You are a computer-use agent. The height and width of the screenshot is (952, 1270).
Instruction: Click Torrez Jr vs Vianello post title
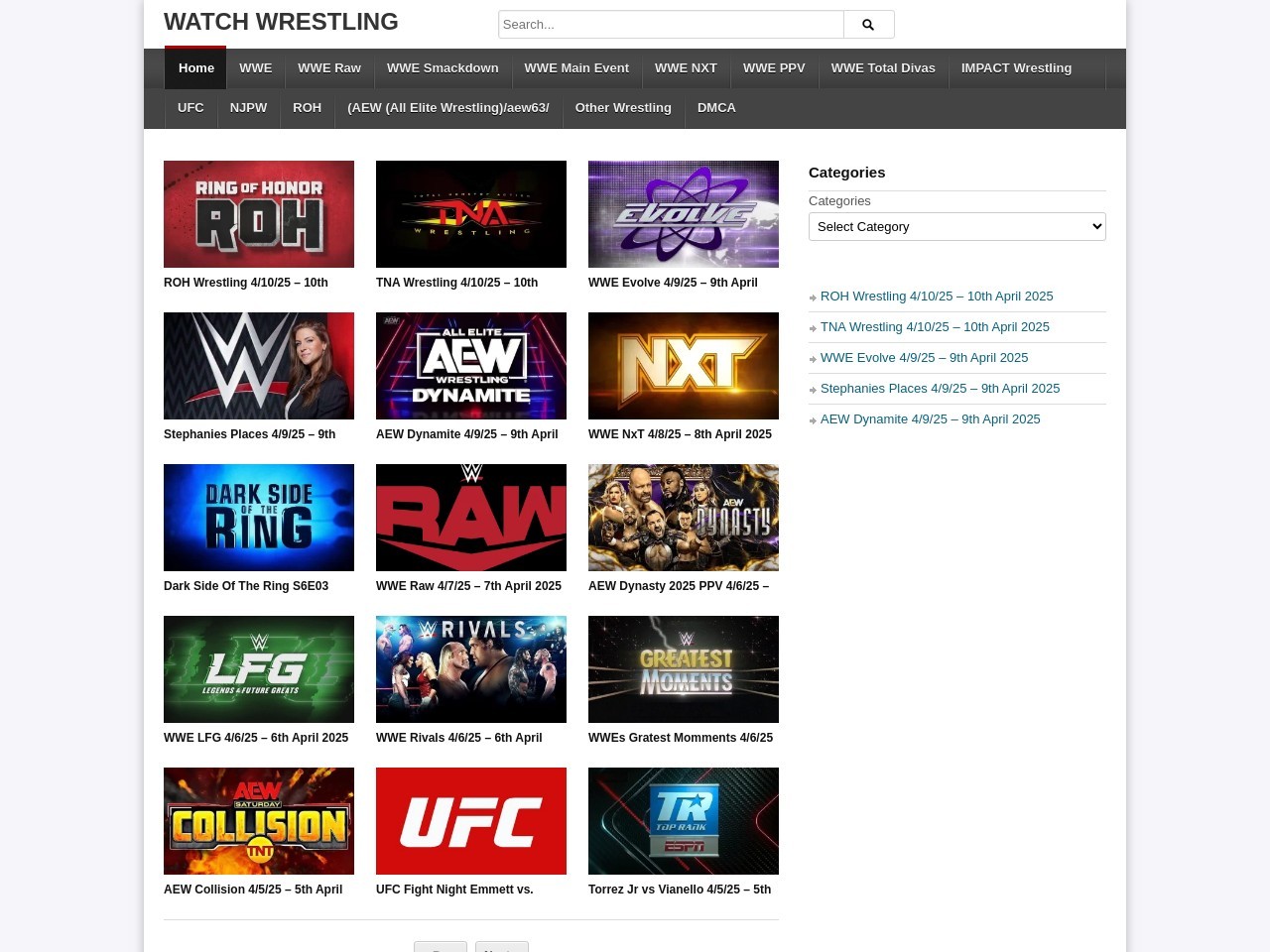pyautogui.click(x=680, y=890)
